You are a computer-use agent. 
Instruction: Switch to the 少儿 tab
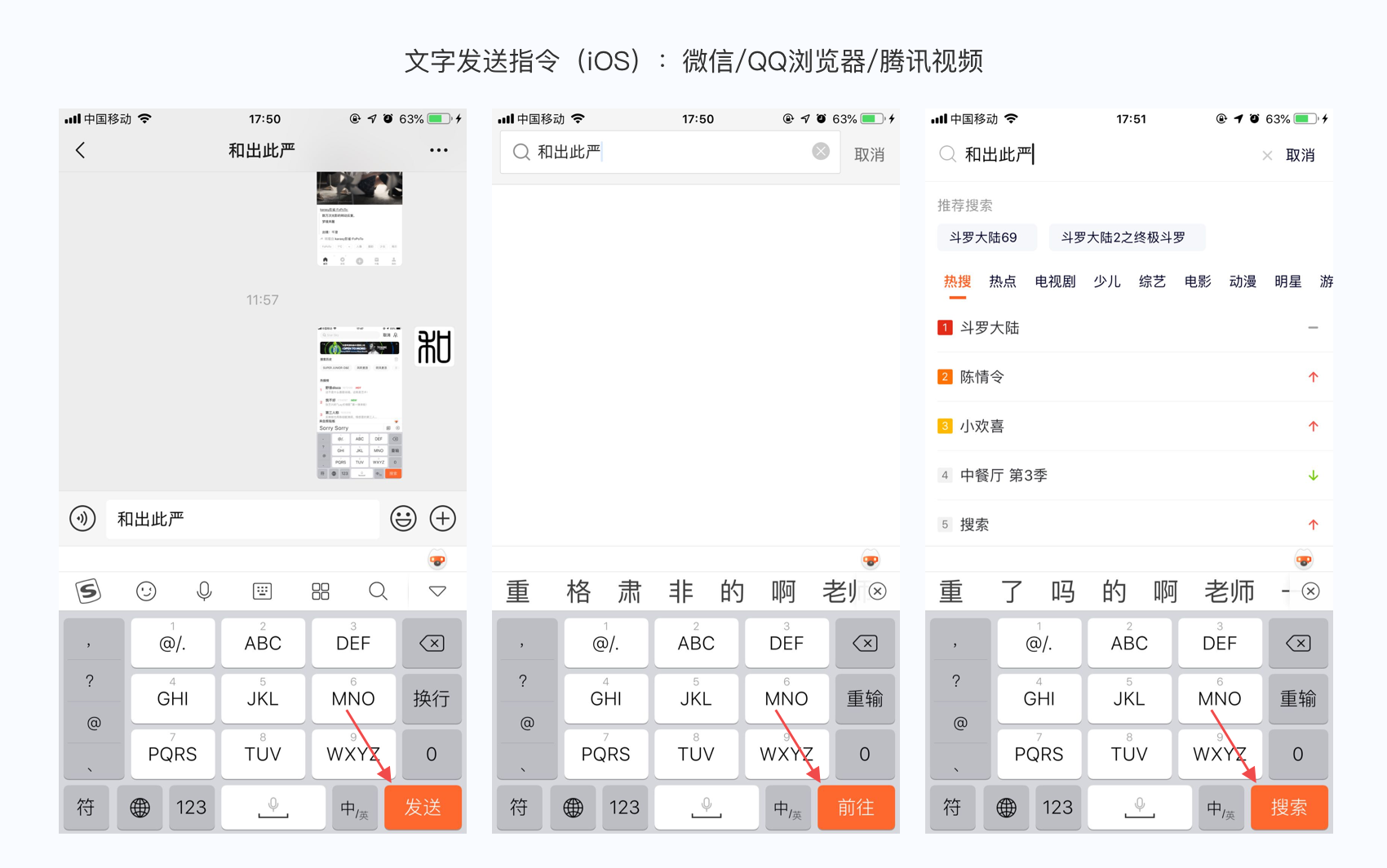click(x=1107, y=281)
